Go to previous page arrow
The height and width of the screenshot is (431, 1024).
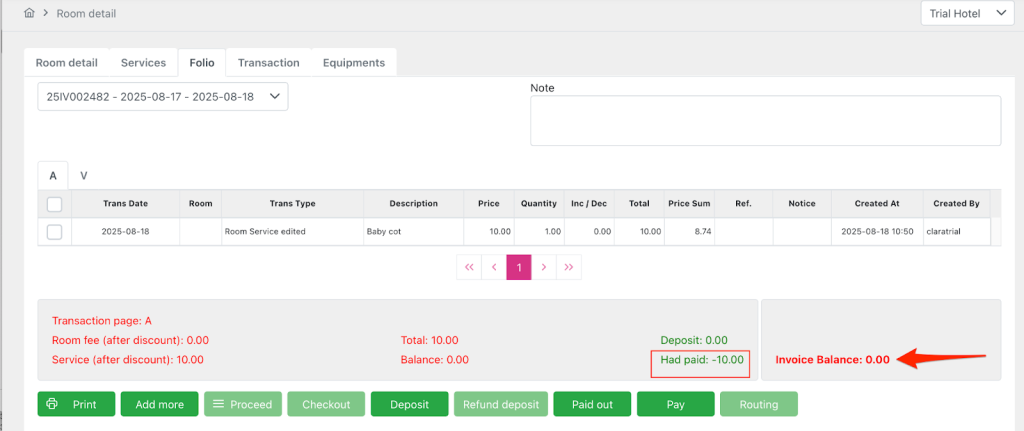point(494,268)
